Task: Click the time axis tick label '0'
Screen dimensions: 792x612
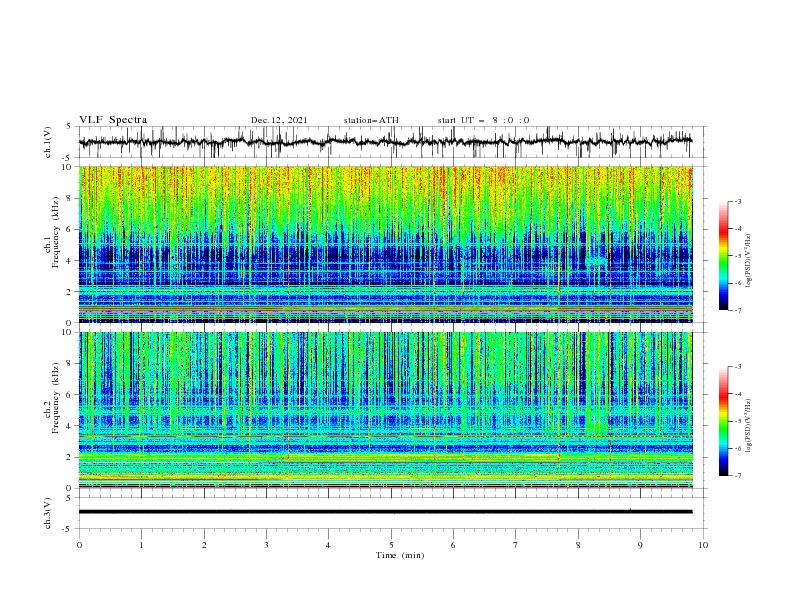Action: (x=79, y=545)
